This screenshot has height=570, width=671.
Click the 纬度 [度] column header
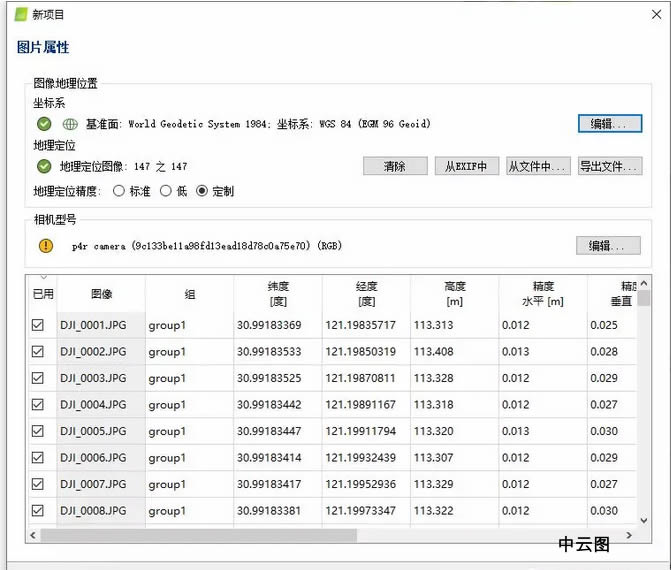[x=278, y=294]
